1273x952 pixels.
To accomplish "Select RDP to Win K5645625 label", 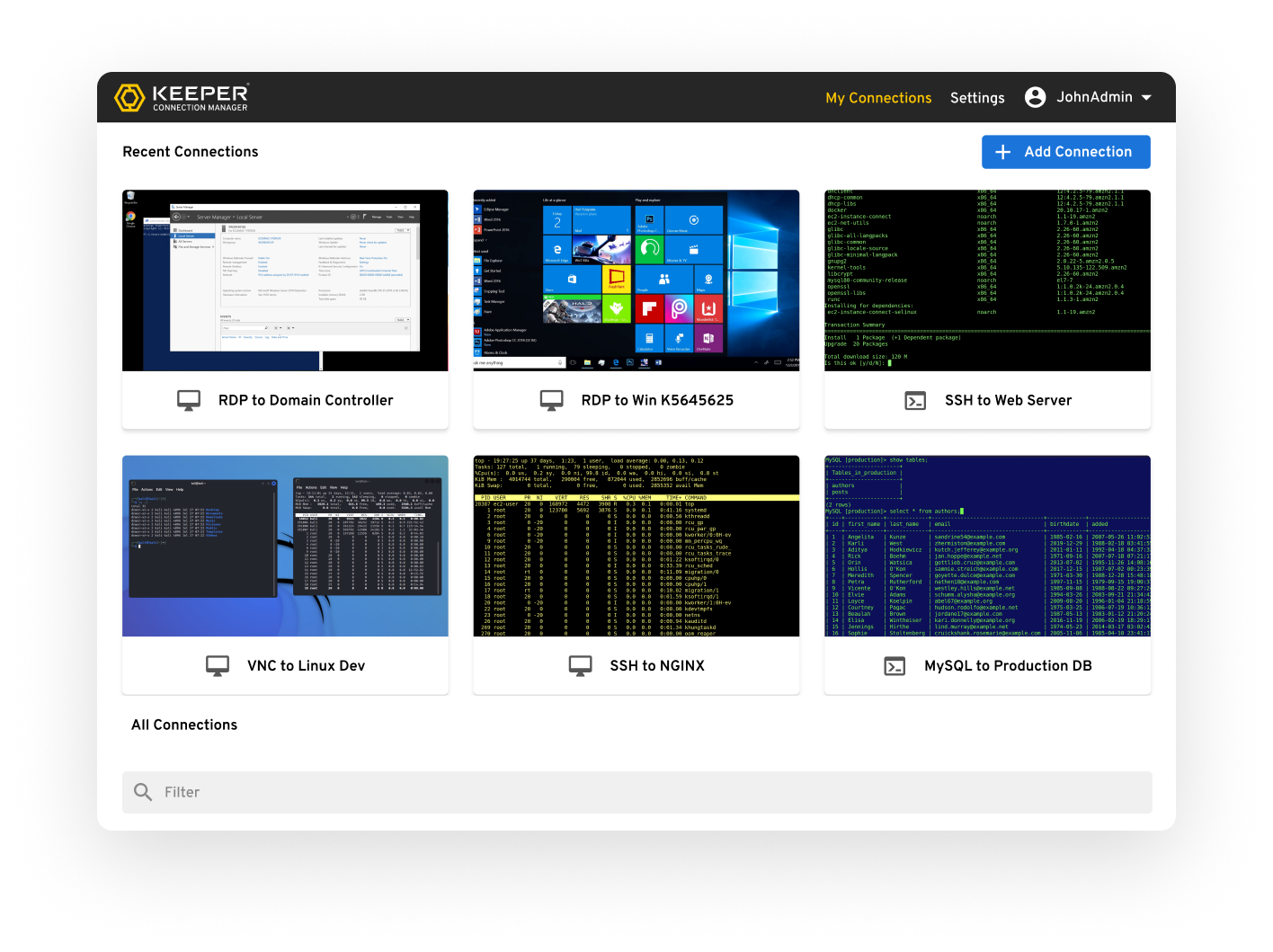I will 657,401.
